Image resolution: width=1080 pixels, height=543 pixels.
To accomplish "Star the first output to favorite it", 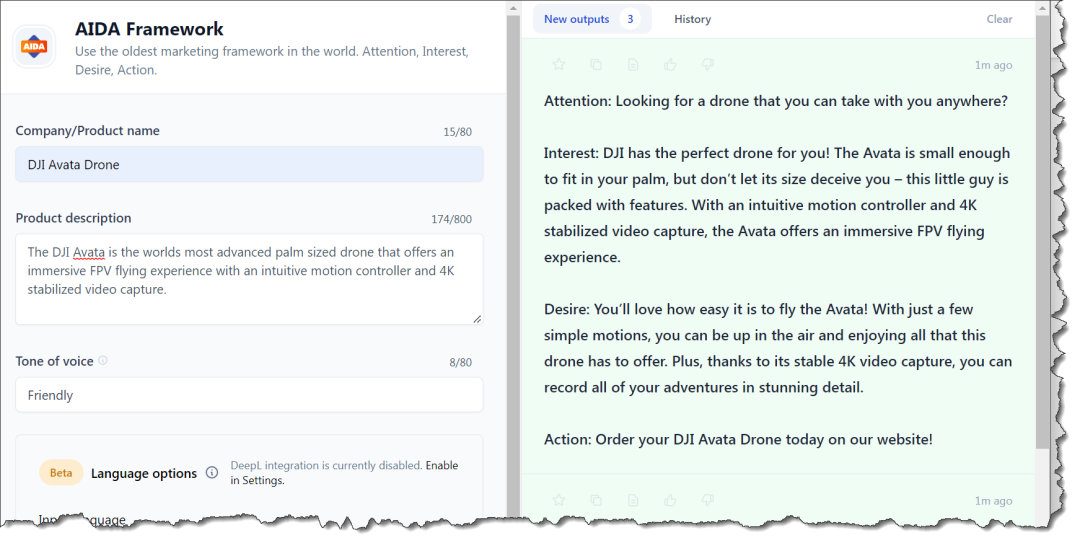I will click(x=559, y=65).
